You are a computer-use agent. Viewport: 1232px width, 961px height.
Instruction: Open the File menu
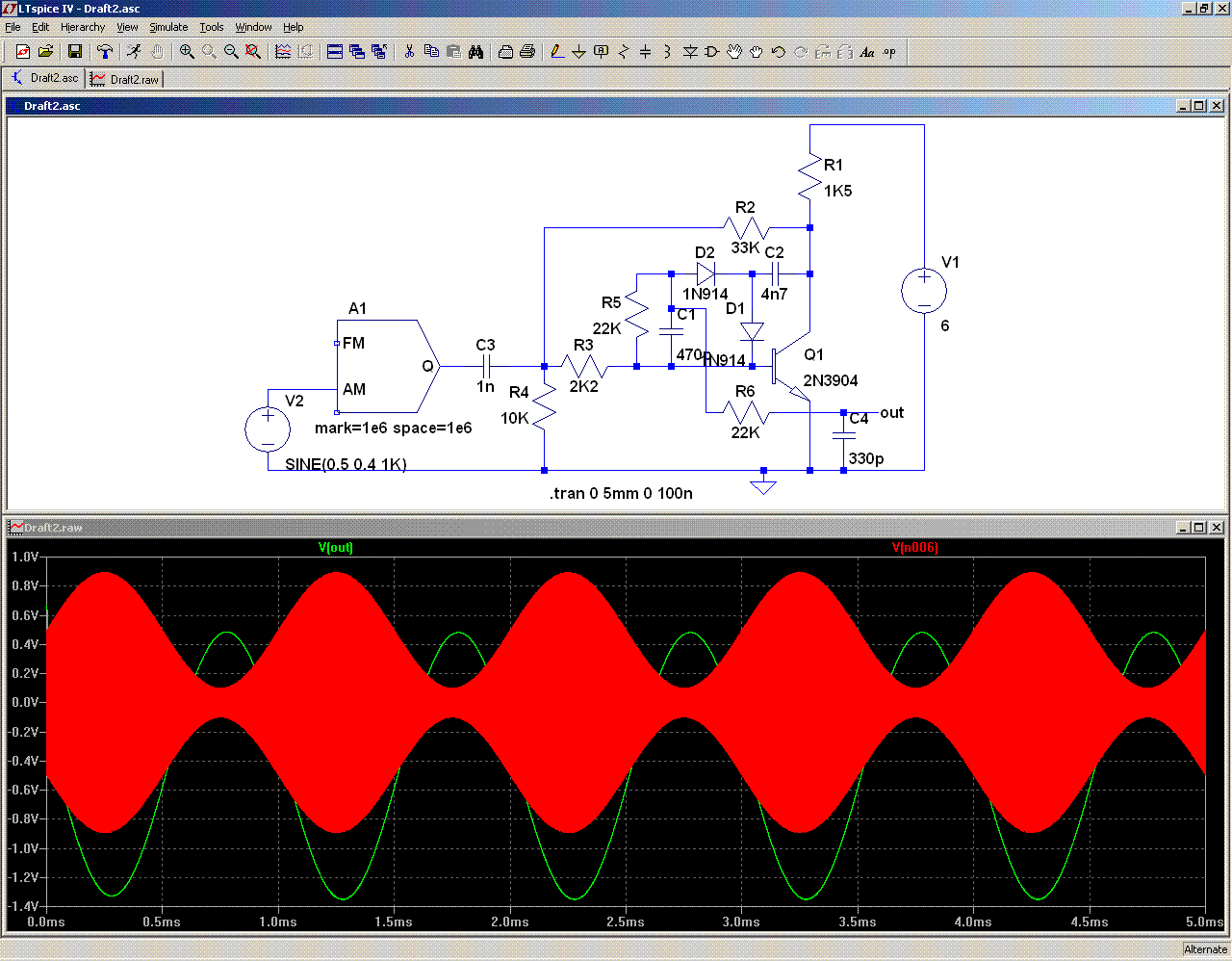13,27
